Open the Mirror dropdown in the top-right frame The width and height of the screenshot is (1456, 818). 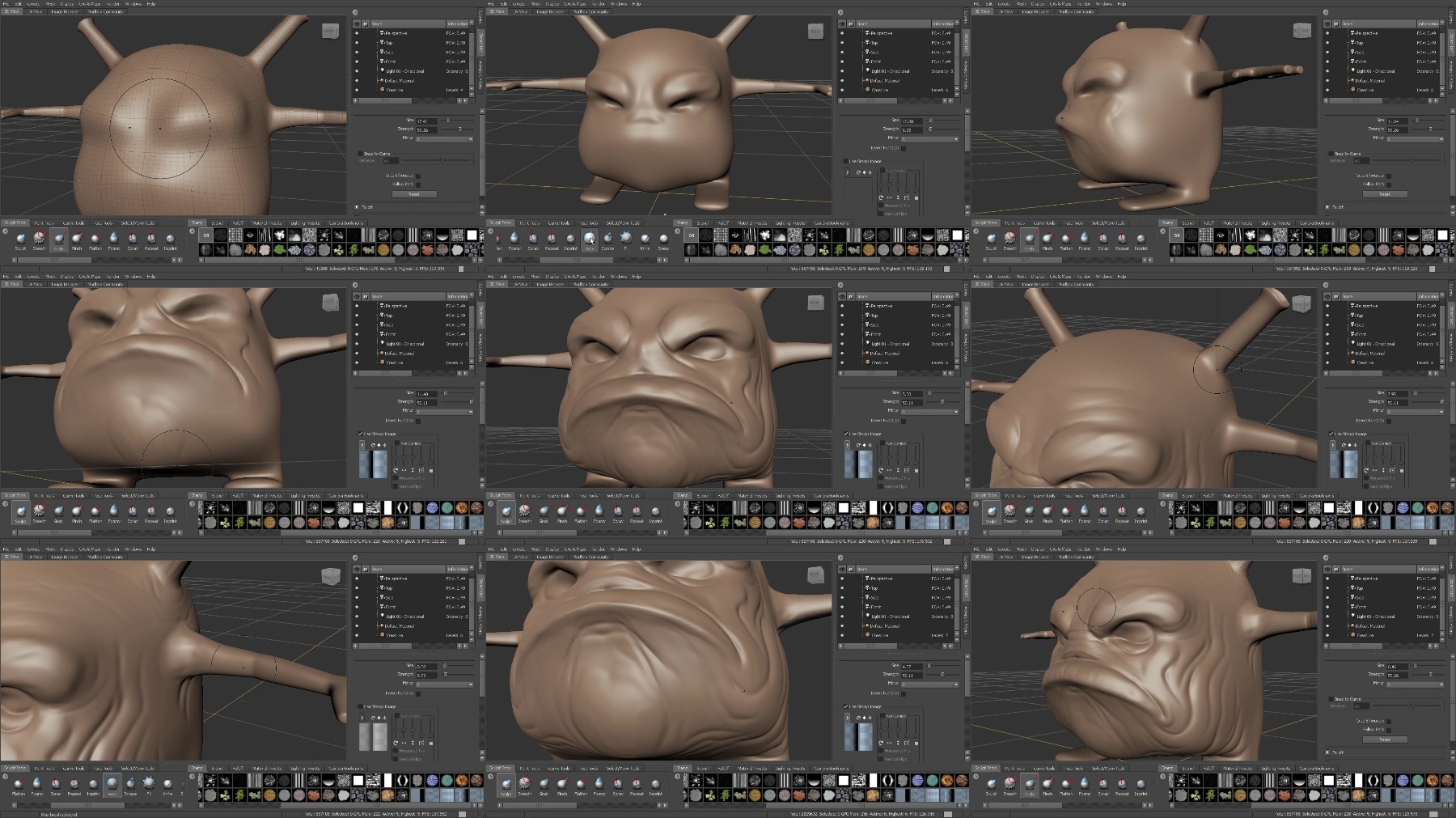tap(1416, 139)
